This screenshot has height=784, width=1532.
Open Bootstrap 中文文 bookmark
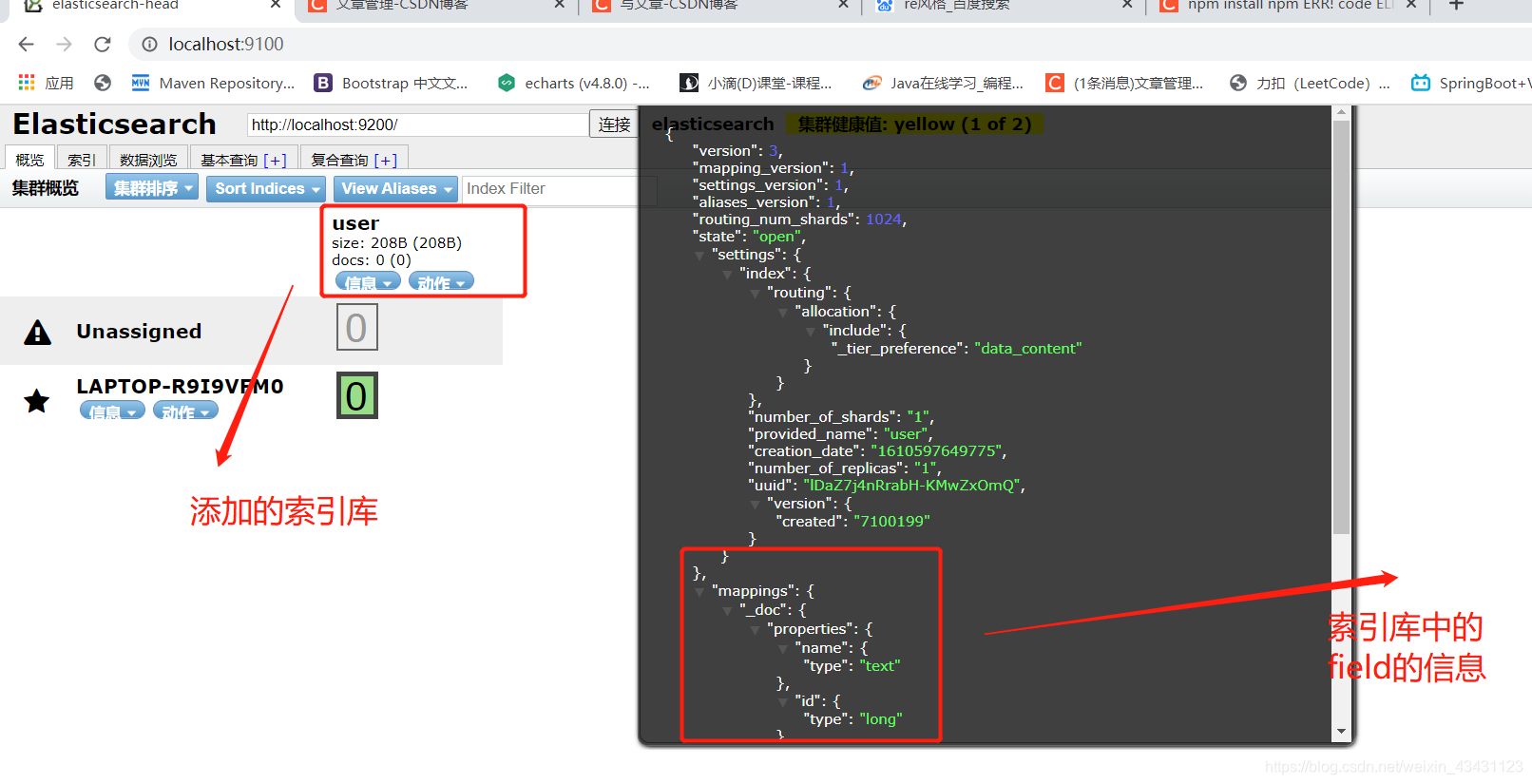pos(392,83)
